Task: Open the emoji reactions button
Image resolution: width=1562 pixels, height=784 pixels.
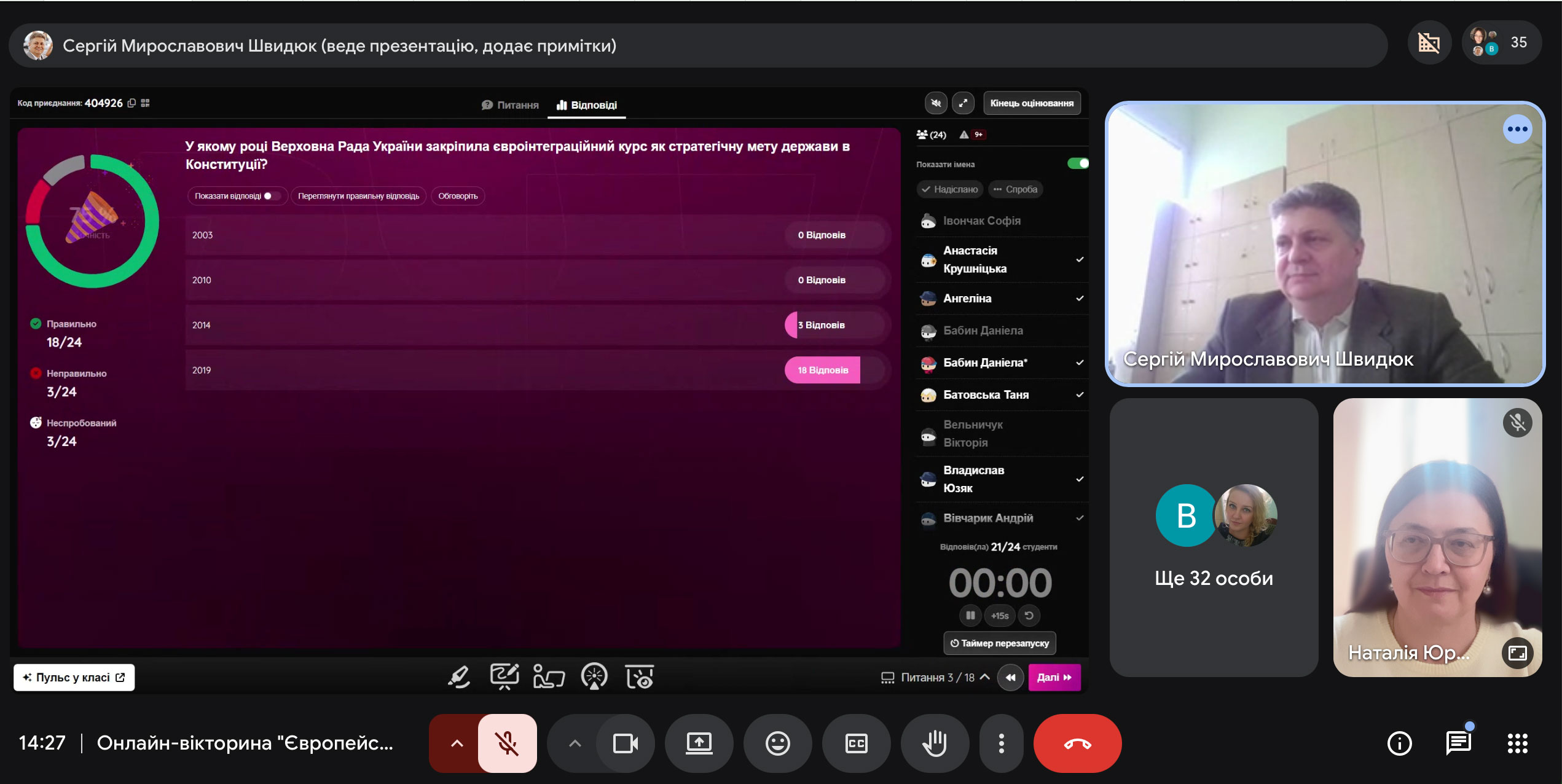Action: click(x=777, y=743)
